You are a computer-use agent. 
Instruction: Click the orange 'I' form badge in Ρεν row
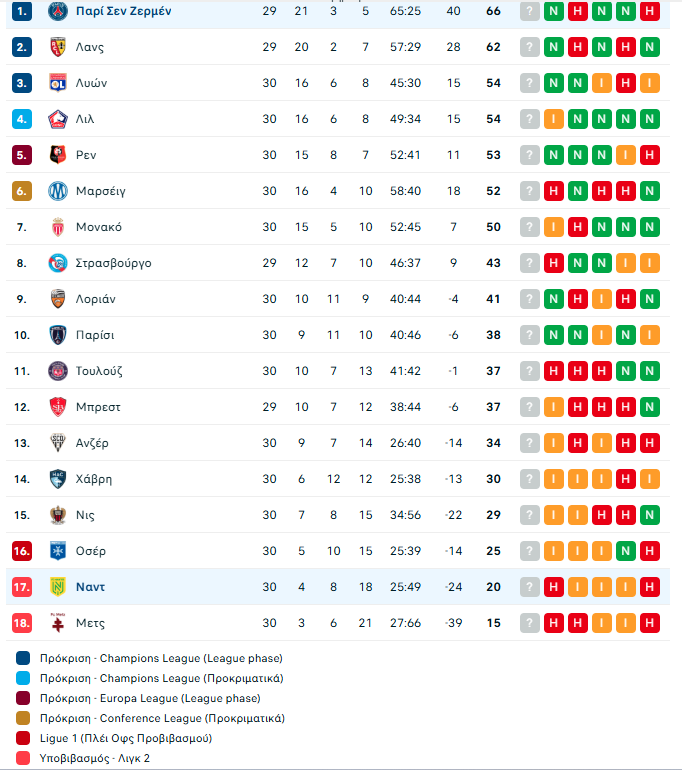click(626, 155)
